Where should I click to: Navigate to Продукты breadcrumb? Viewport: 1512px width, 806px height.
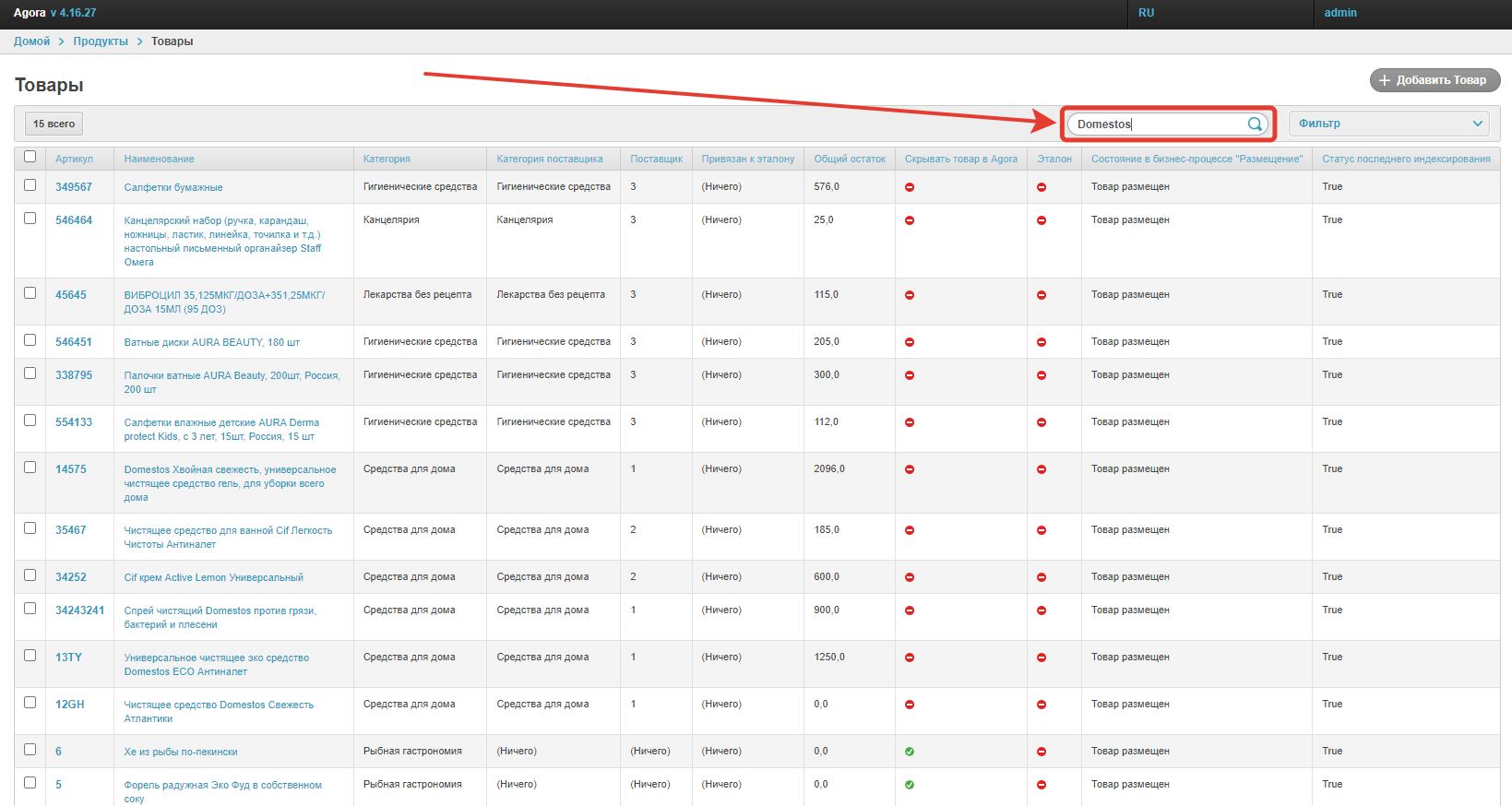[101, 41]
